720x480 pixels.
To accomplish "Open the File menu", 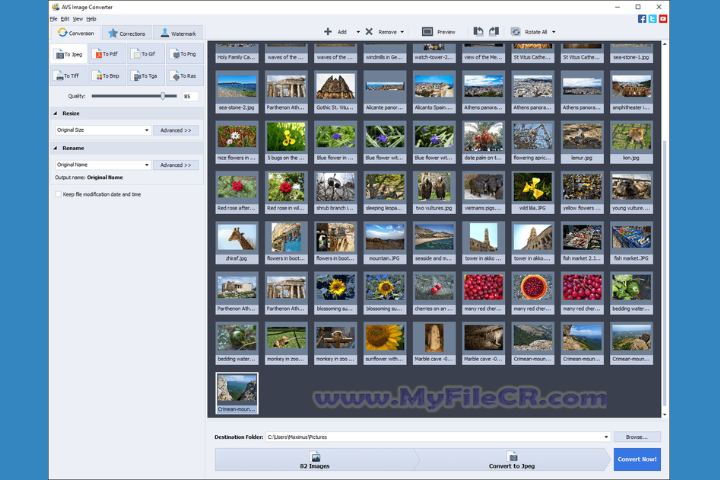I will tap(53, 19).
